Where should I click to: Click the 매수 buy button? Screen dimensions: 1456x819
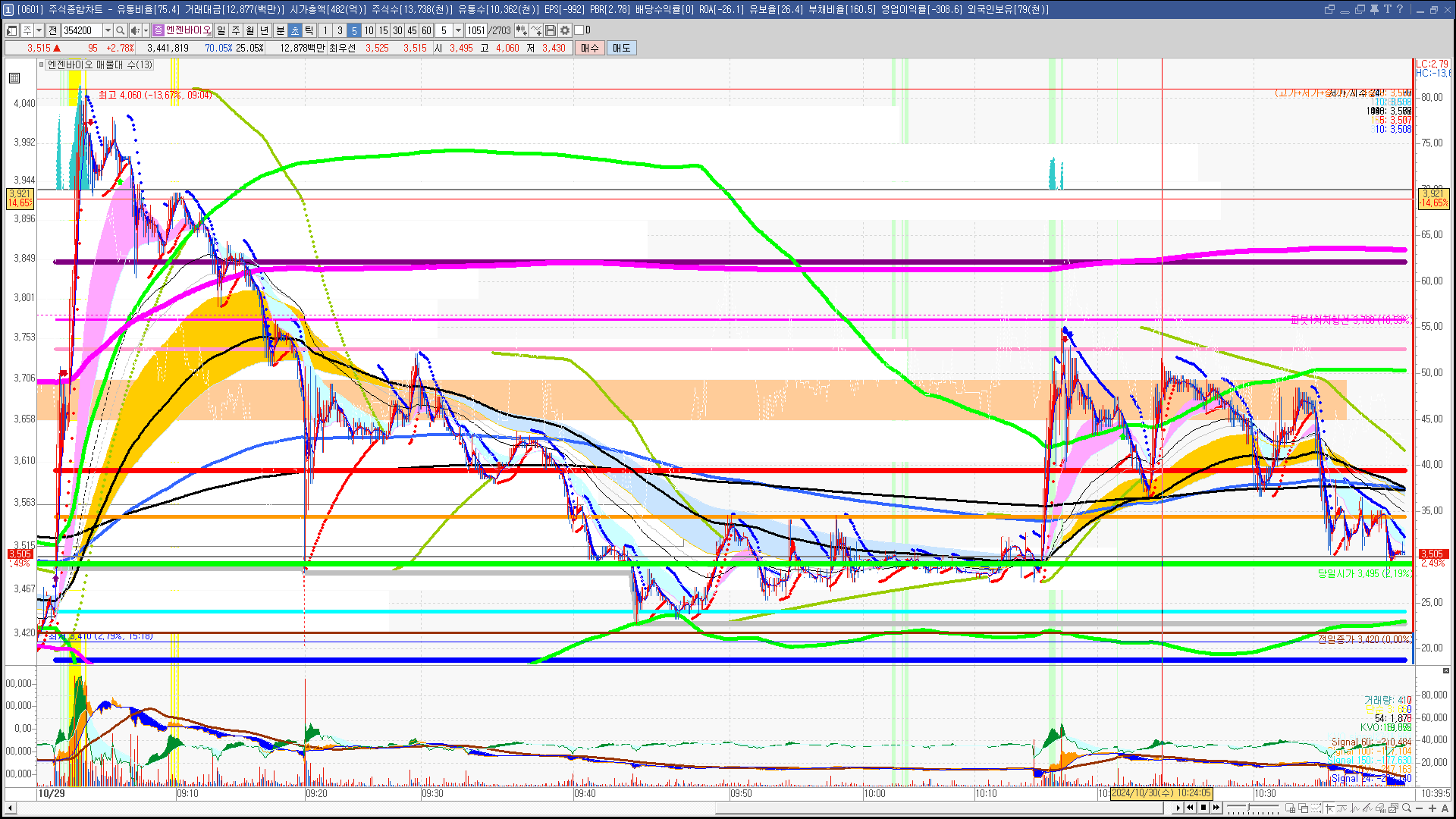(590, 48)
